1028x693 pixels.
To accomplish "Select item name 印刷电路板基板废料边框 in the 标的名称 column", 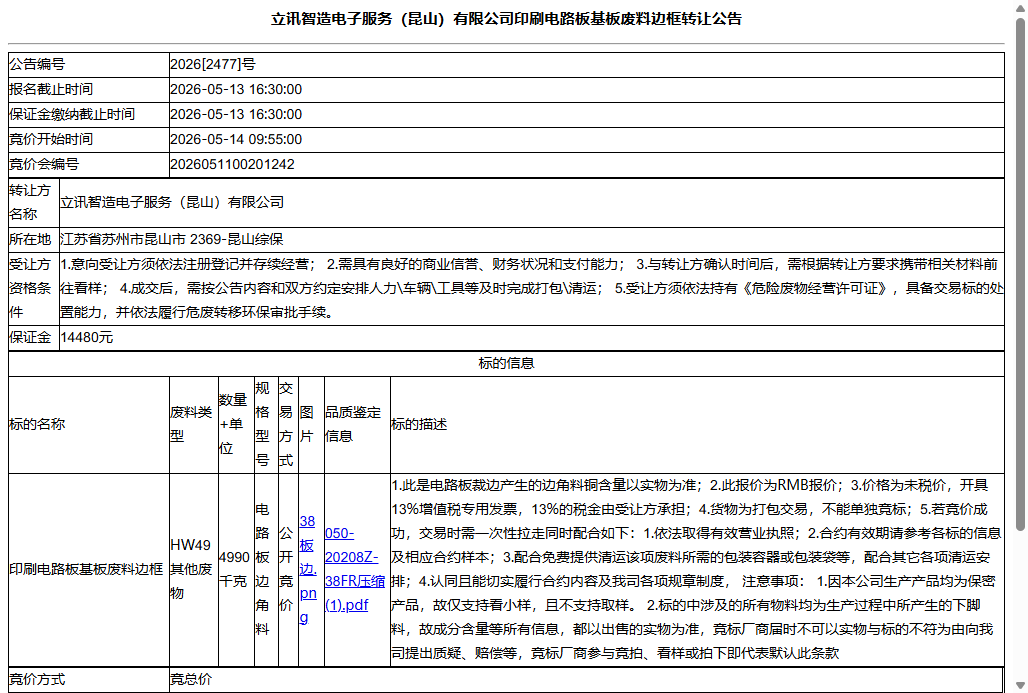I will pyautogui.click(x=86, y=569).
